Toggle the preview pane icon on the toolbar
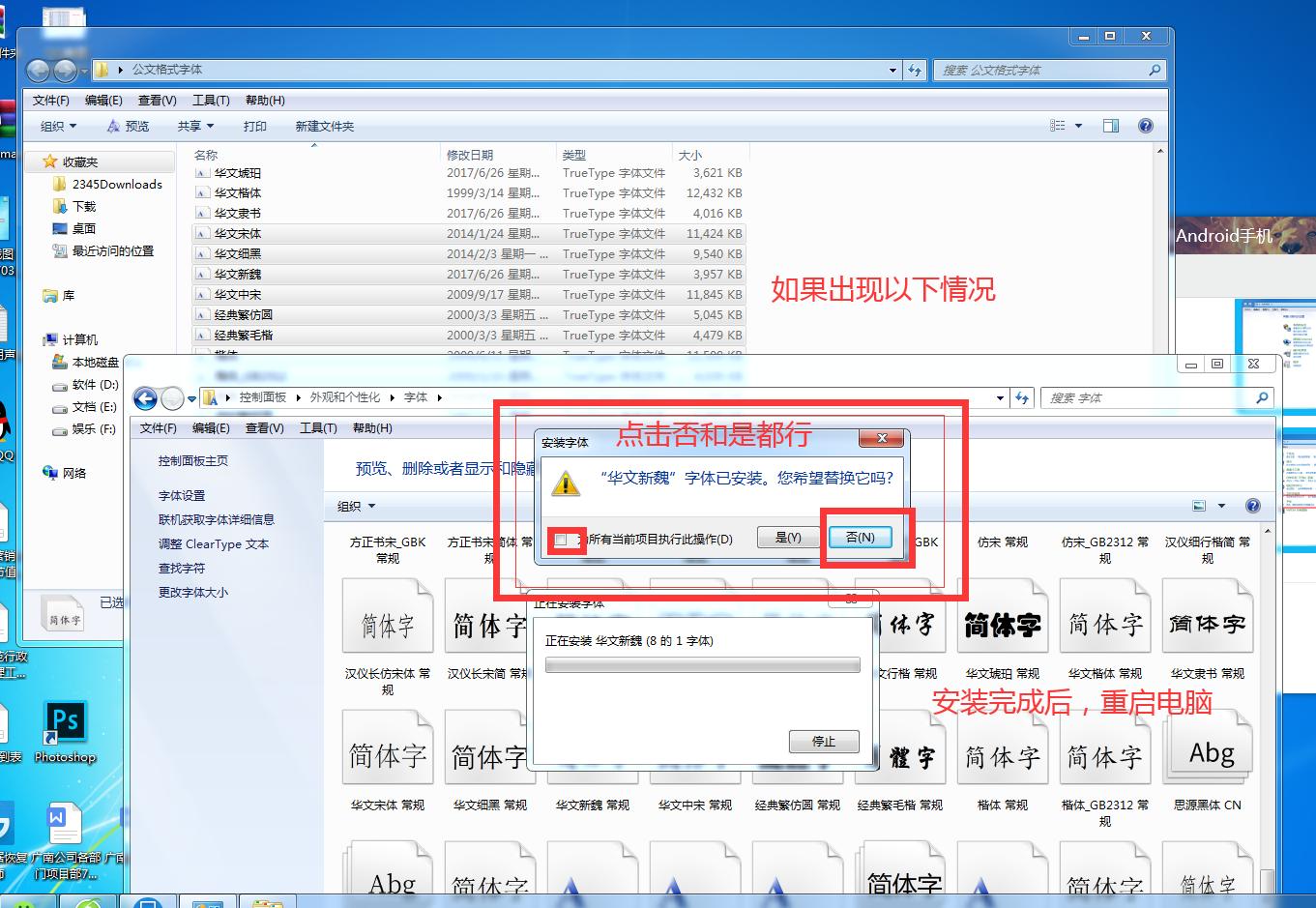Screen dimensions: 1316x908 click(1111, 125)
